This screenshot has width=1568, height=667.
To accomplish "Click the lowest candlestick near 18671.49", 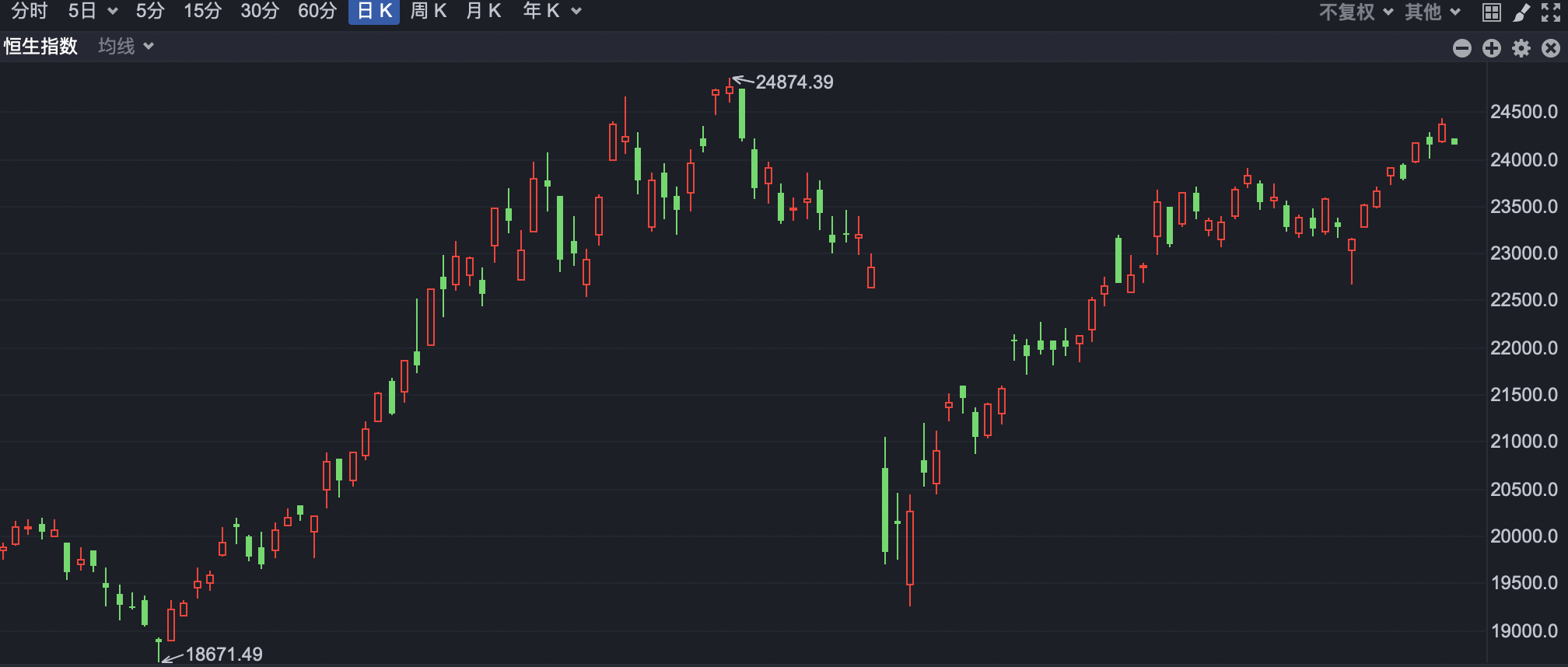I will click(159, 649).
